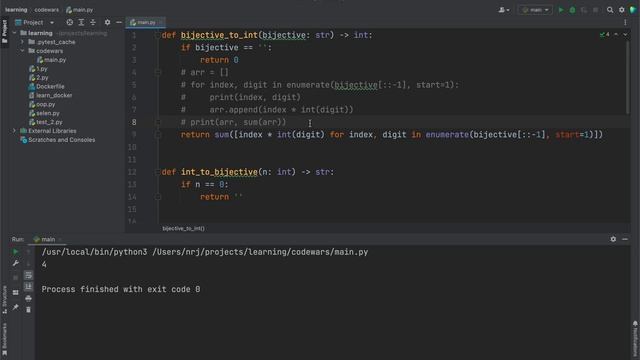Screen dimensions: 640x360
Task: Select opened file in Project tree icon
Action: coord(70,22)
